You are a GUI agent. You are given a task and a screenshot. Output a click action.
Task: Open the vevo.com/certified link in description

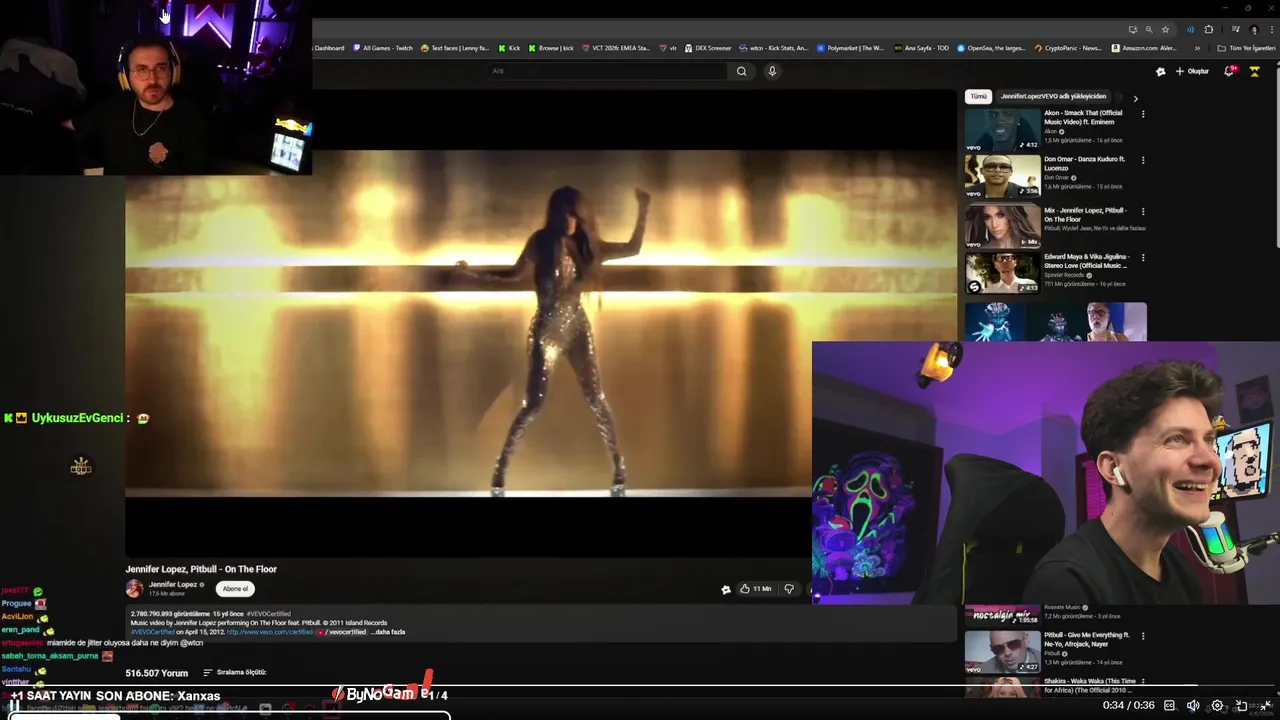point(270,632)
